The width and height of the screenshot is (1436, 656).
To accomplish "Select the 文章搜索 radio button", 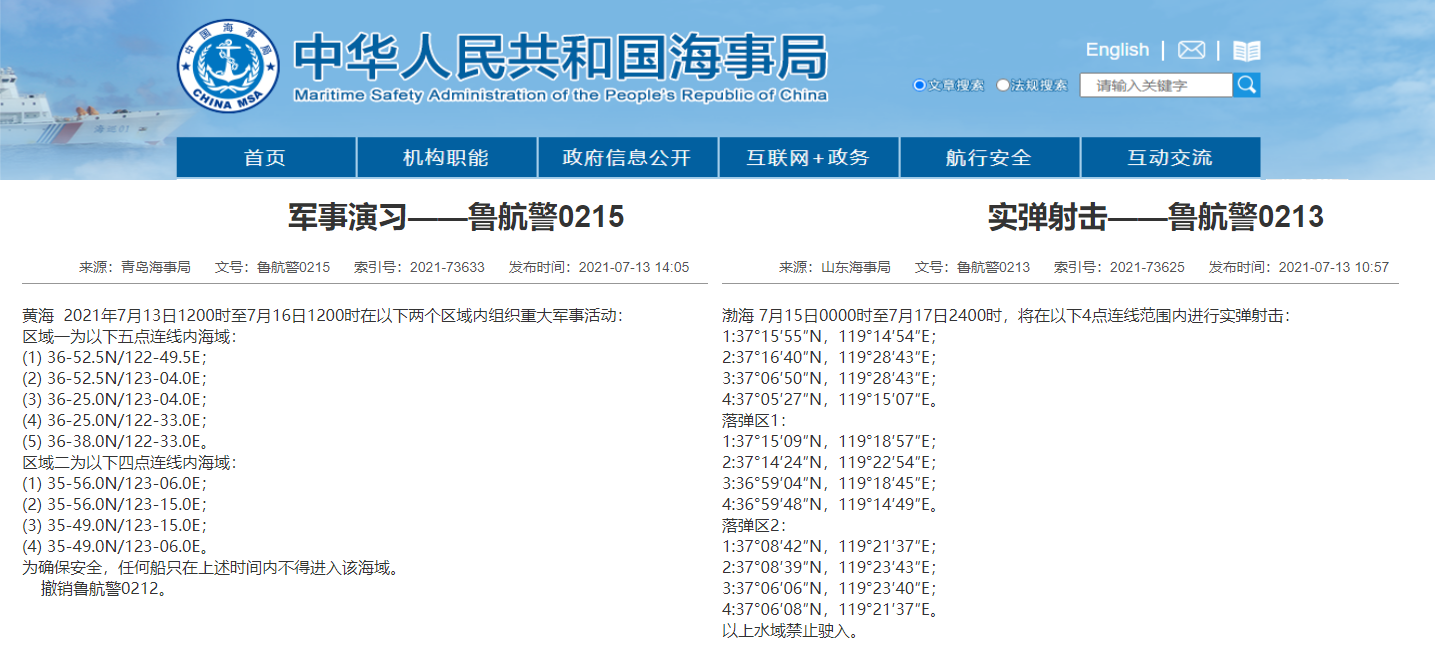I will [920, 85].
